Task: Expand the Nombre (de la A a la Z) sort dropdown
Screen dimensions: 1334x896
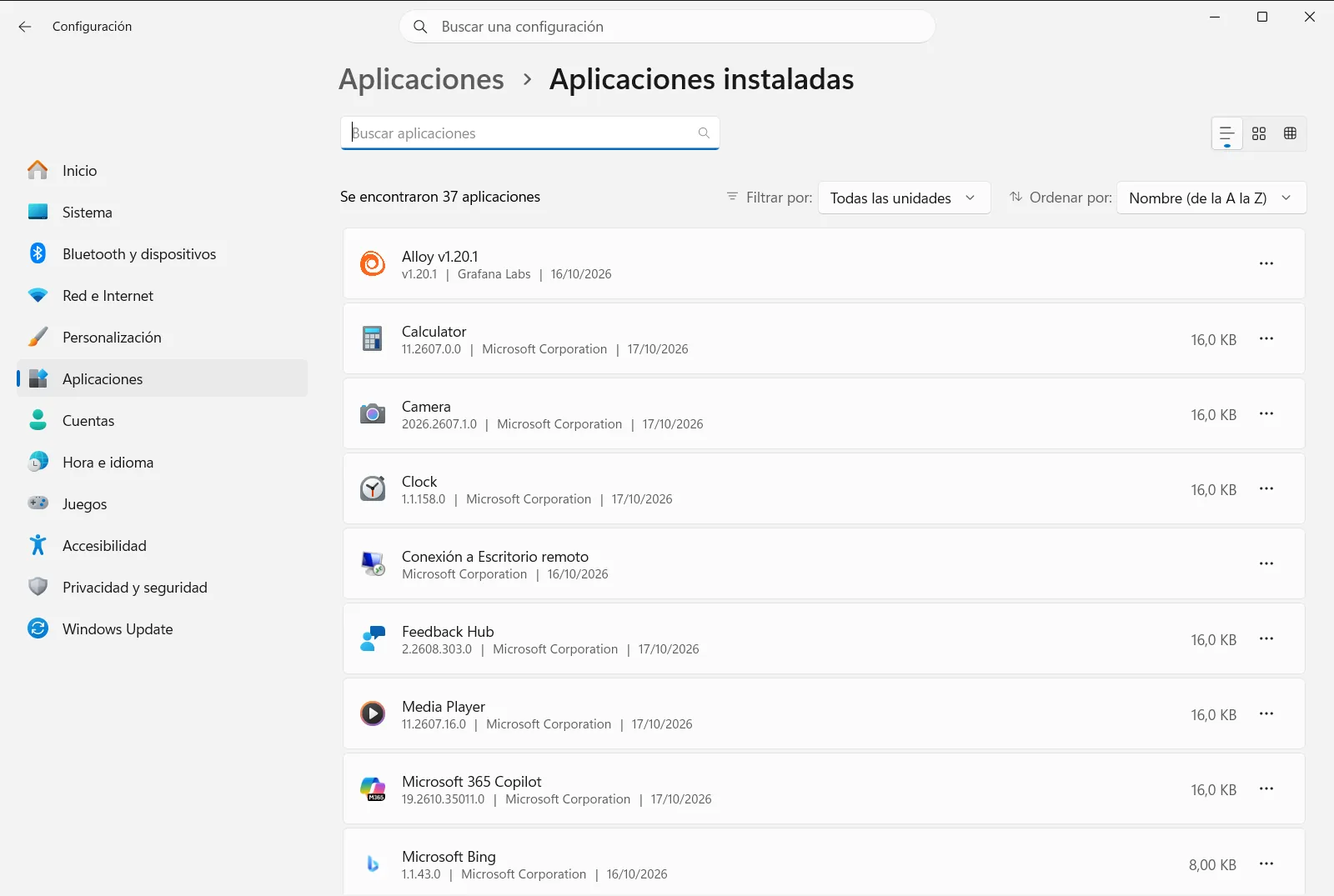Action: click(x=1211, y=198)
